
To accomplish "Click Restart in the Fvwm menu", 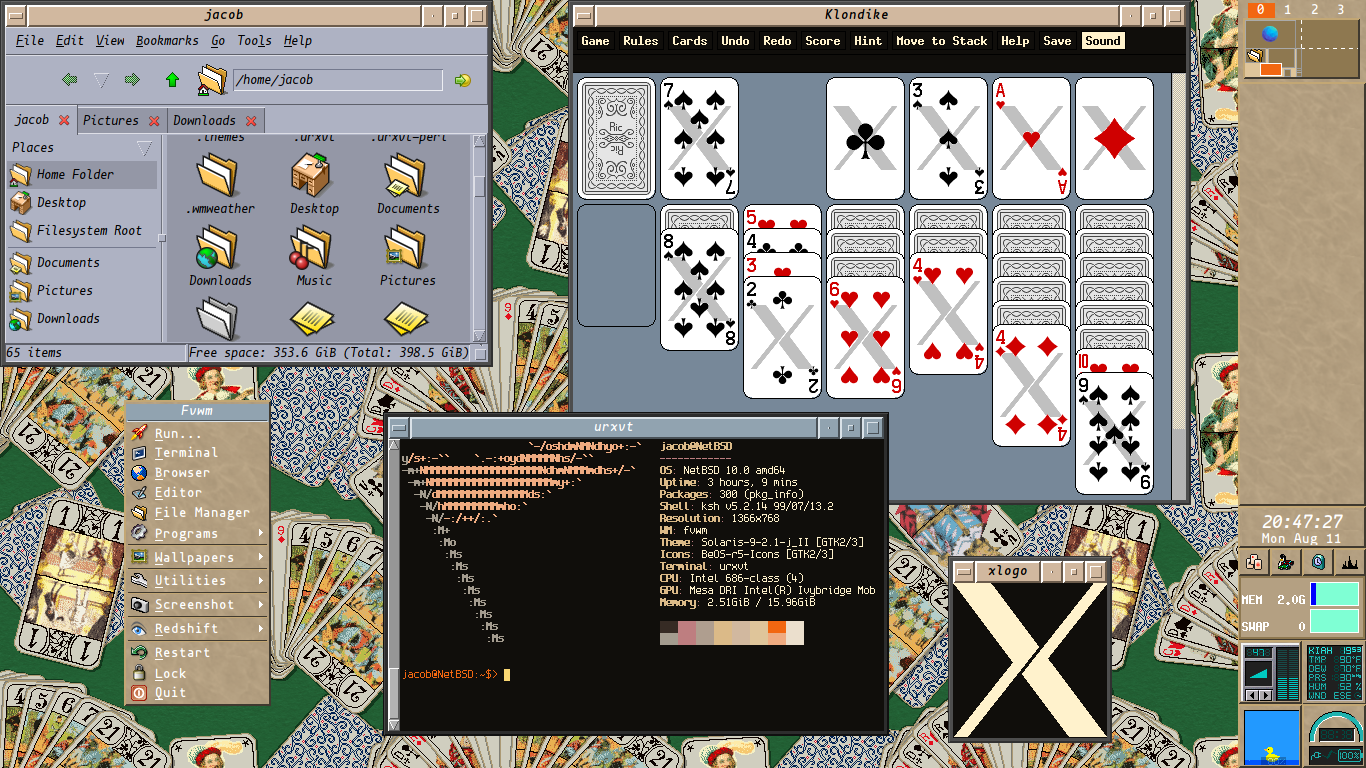I will click(x=198, y=653).
